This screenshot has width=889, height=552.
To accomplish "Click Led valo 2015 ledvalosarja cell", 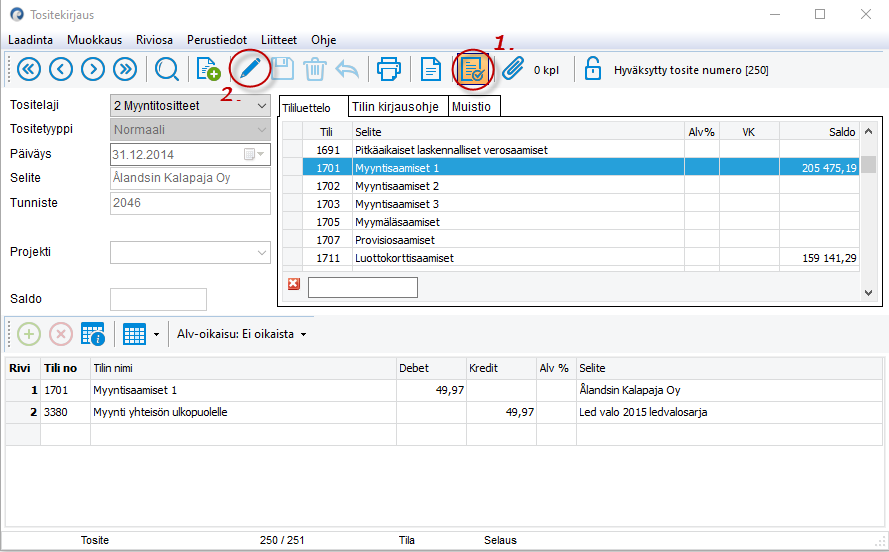I will pos(729,412).
